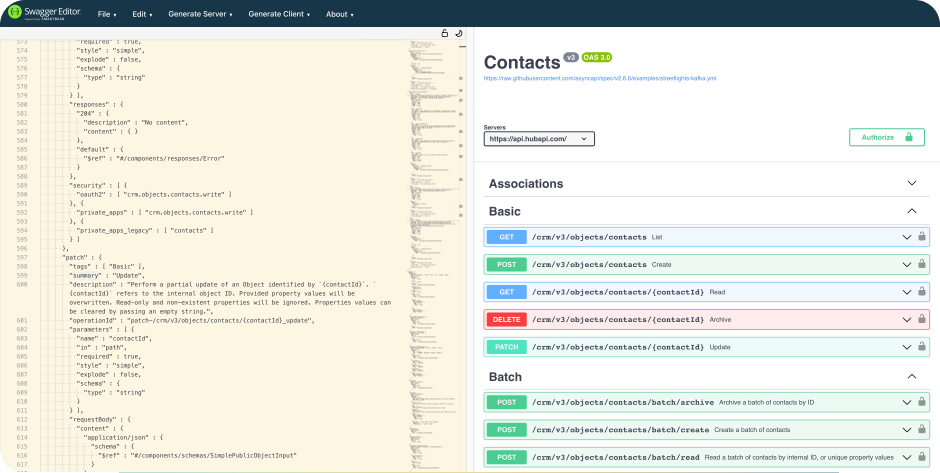Click the Servers label
Viewport: 940px width, 473px height.
495,127
